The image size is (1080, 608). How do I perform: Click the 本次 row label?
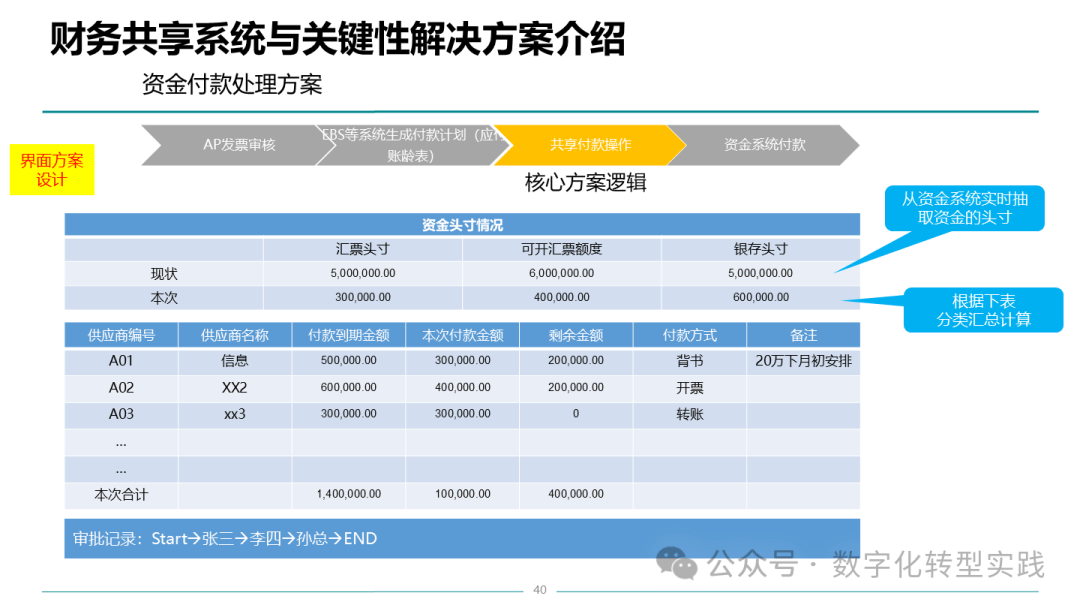pyautogui.click(x=164, y=297)
